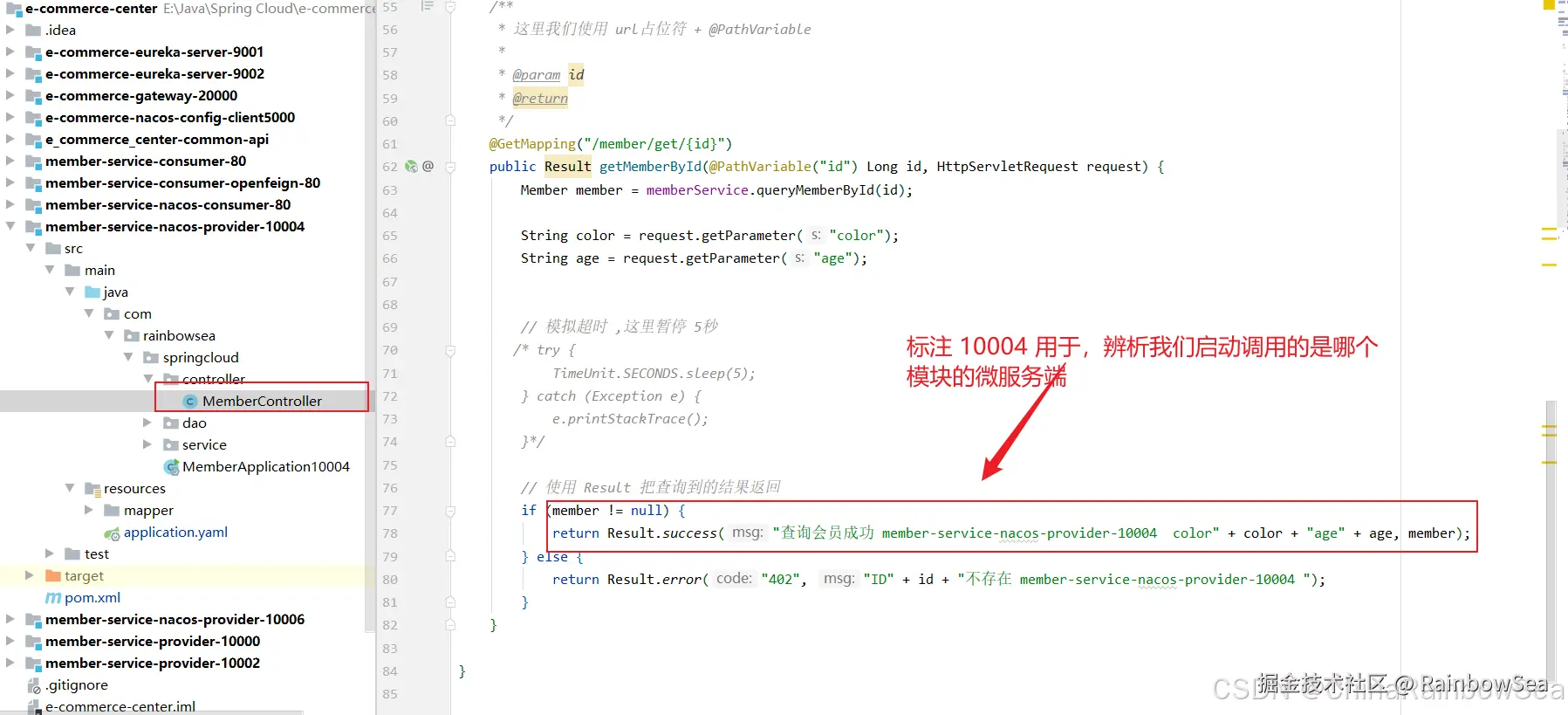Collapse member-service-nacos-provider-10004 module arrow
This screenshot has width=1568, height=715.
[x=10, y=226]
